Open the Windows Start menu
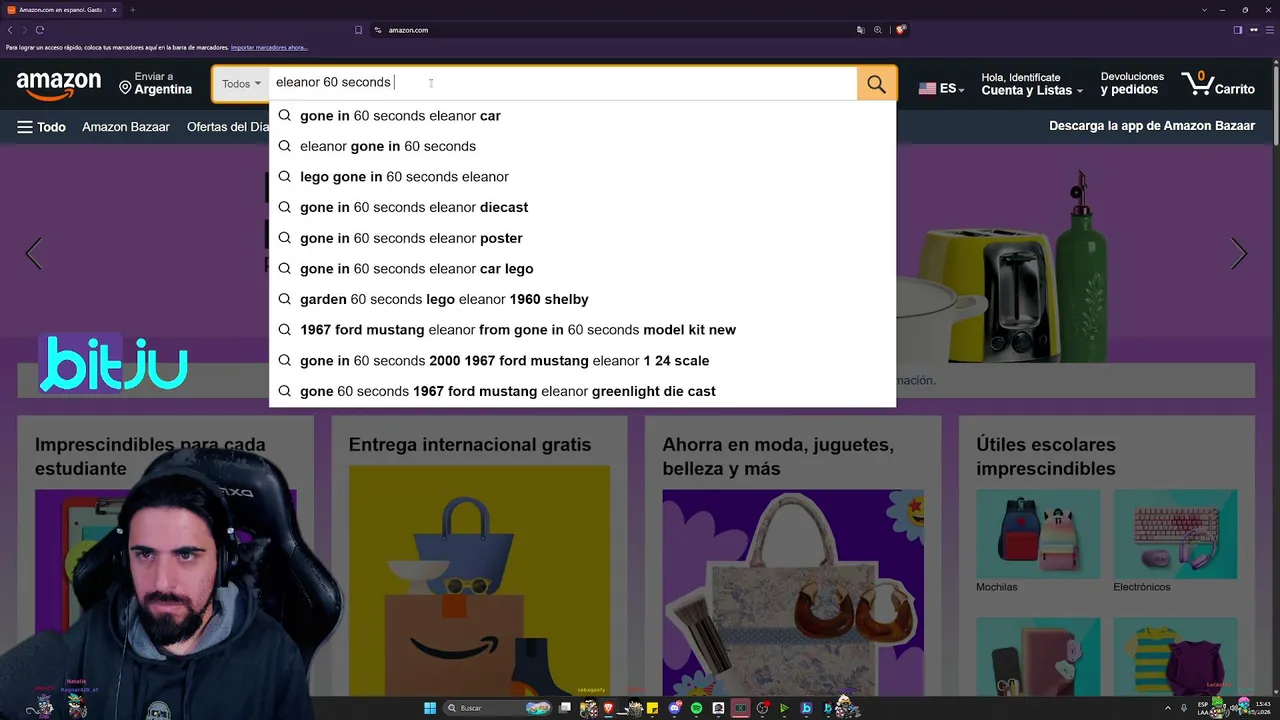 430,708
